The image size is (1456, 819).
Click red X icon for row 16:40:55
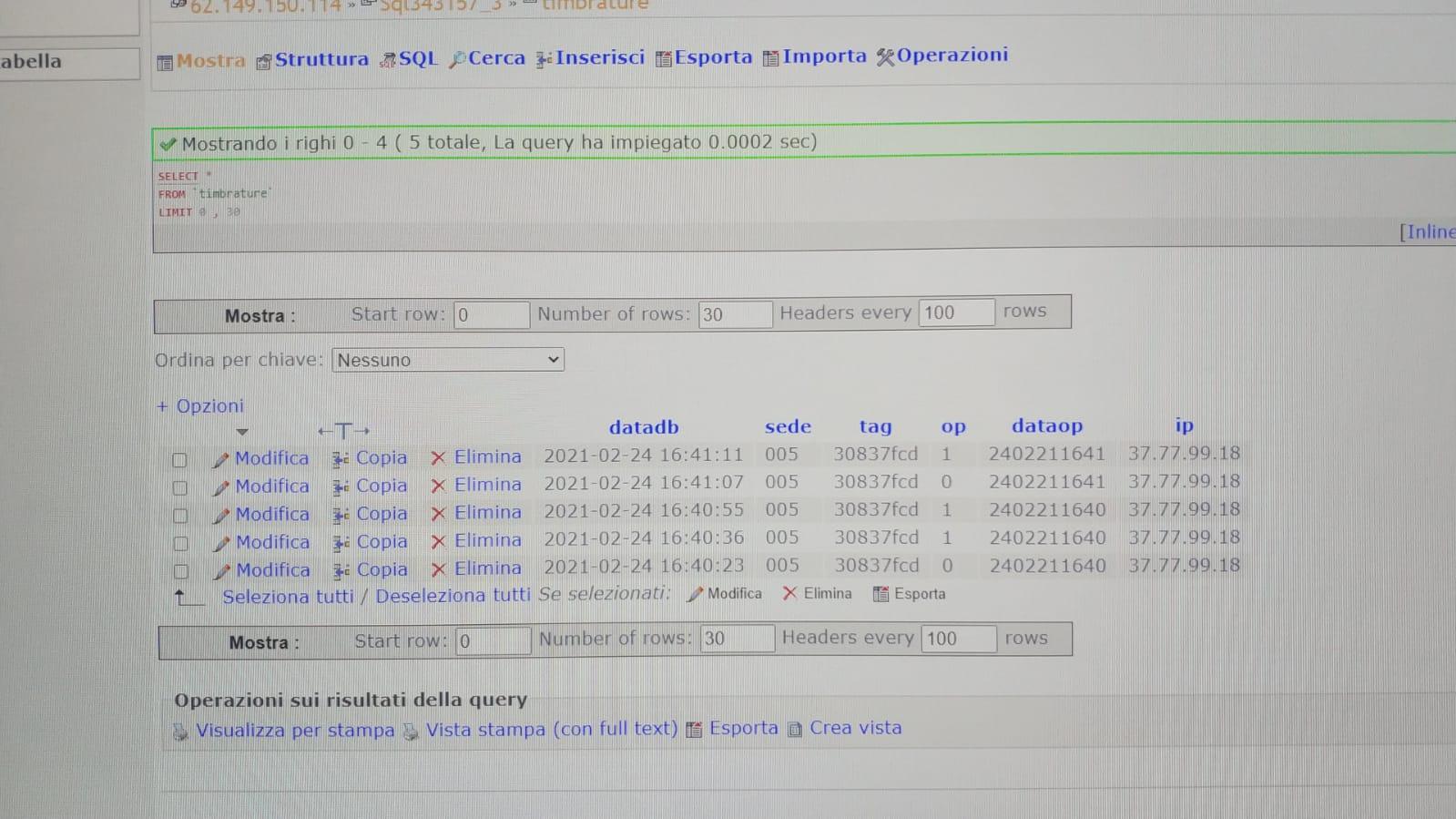(438, 515)
